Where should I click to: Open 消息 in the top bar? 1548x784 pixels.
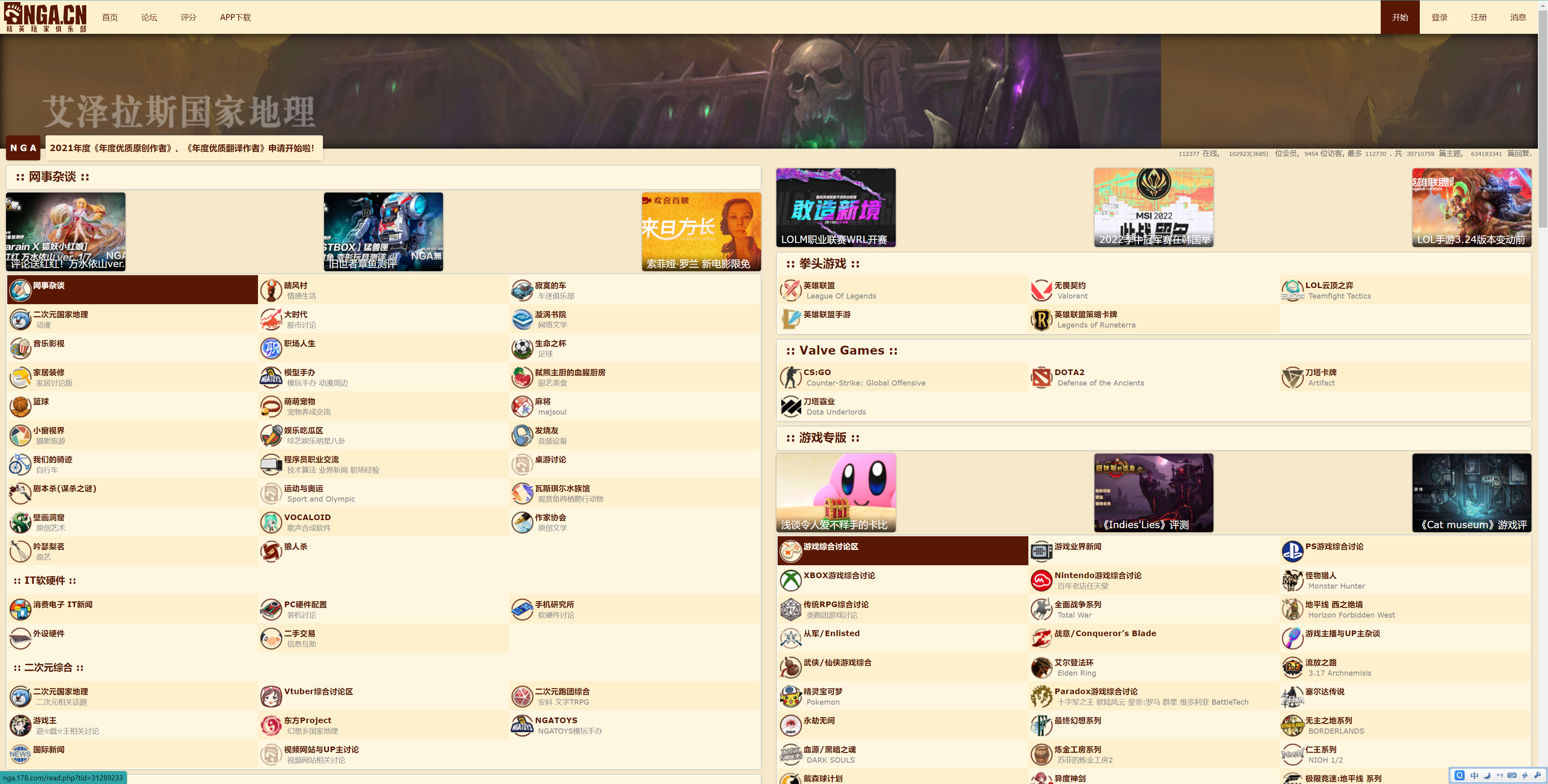tap(1518, 17)
